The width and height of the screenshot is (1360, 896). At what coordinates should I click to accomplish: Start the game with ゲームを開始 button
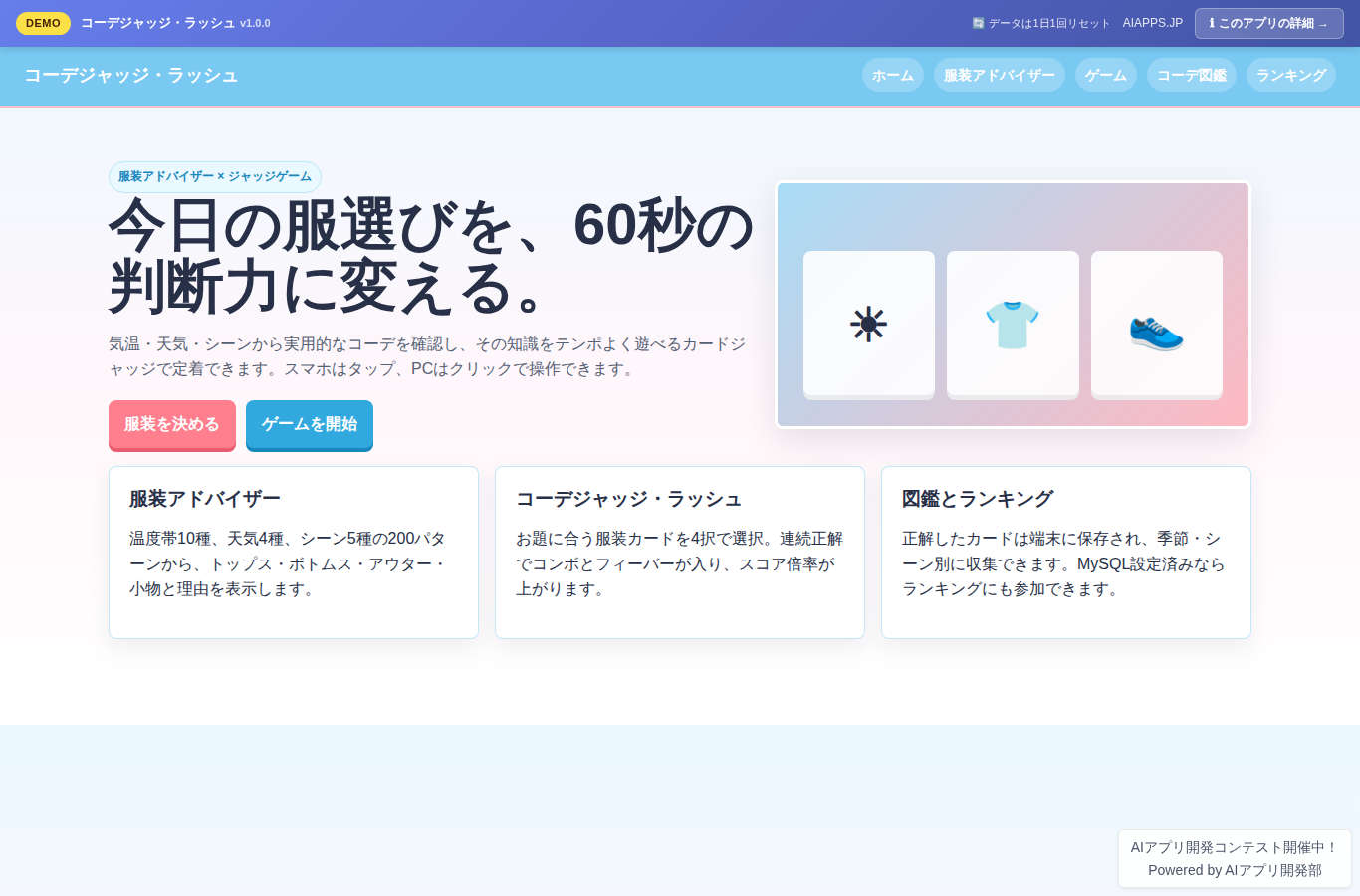(x=310, y=425)
